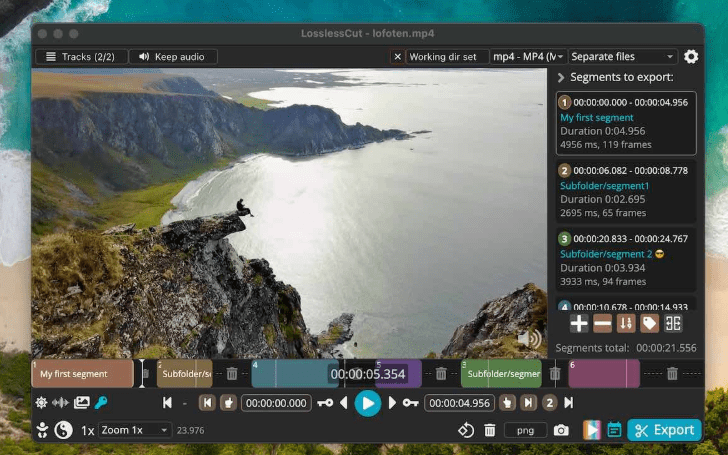Click the change segment order icon
728x455 pixels.
coord(626,324)
